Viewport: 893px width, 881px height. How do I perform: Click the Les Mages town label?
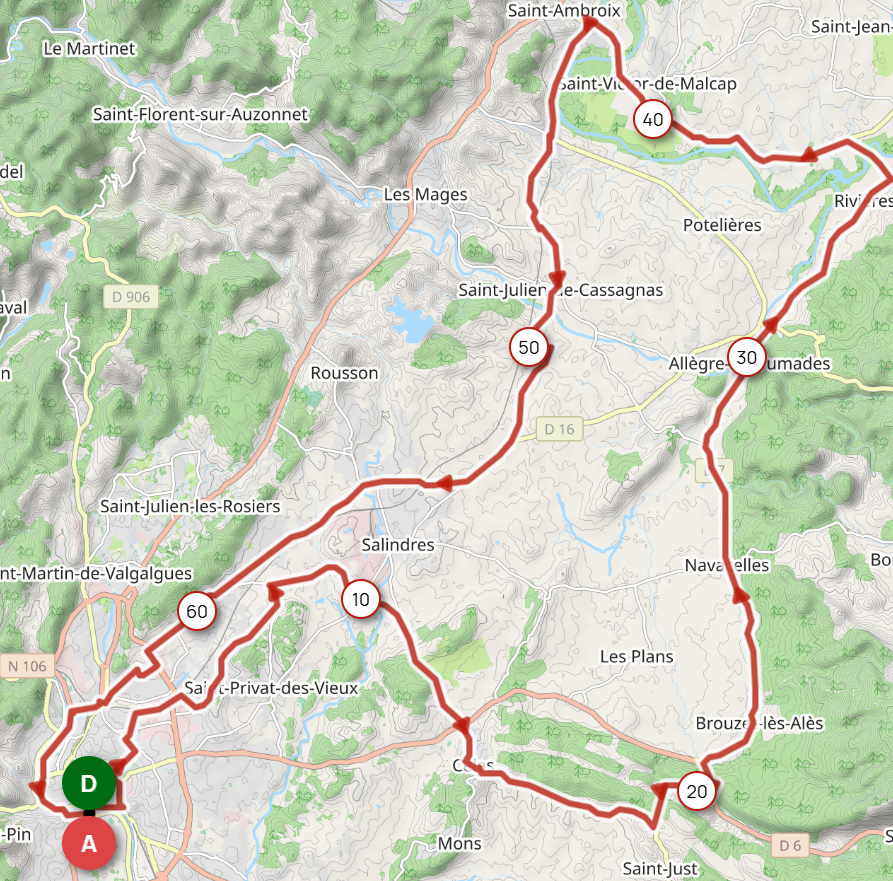(425, 195)
